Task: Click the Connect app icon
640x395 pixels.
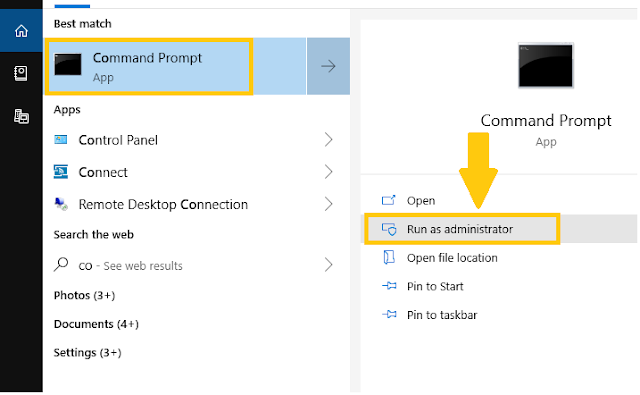Action: click(61, 172)
